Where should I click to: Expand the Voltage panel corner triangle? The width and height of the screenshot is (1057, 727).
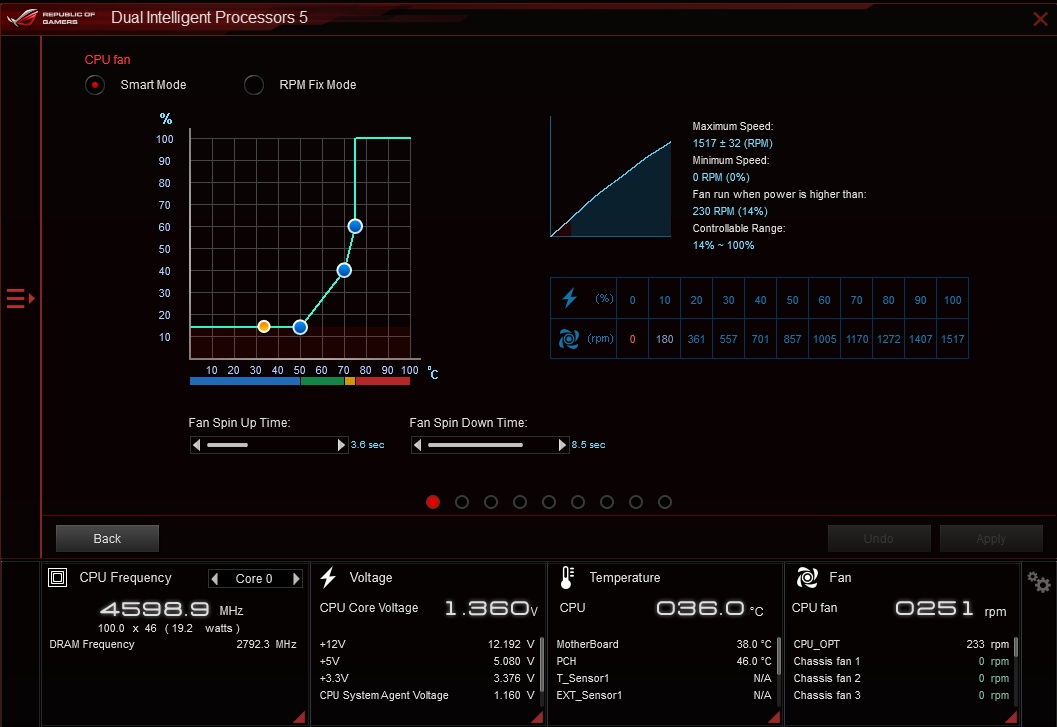coord(537,718)
